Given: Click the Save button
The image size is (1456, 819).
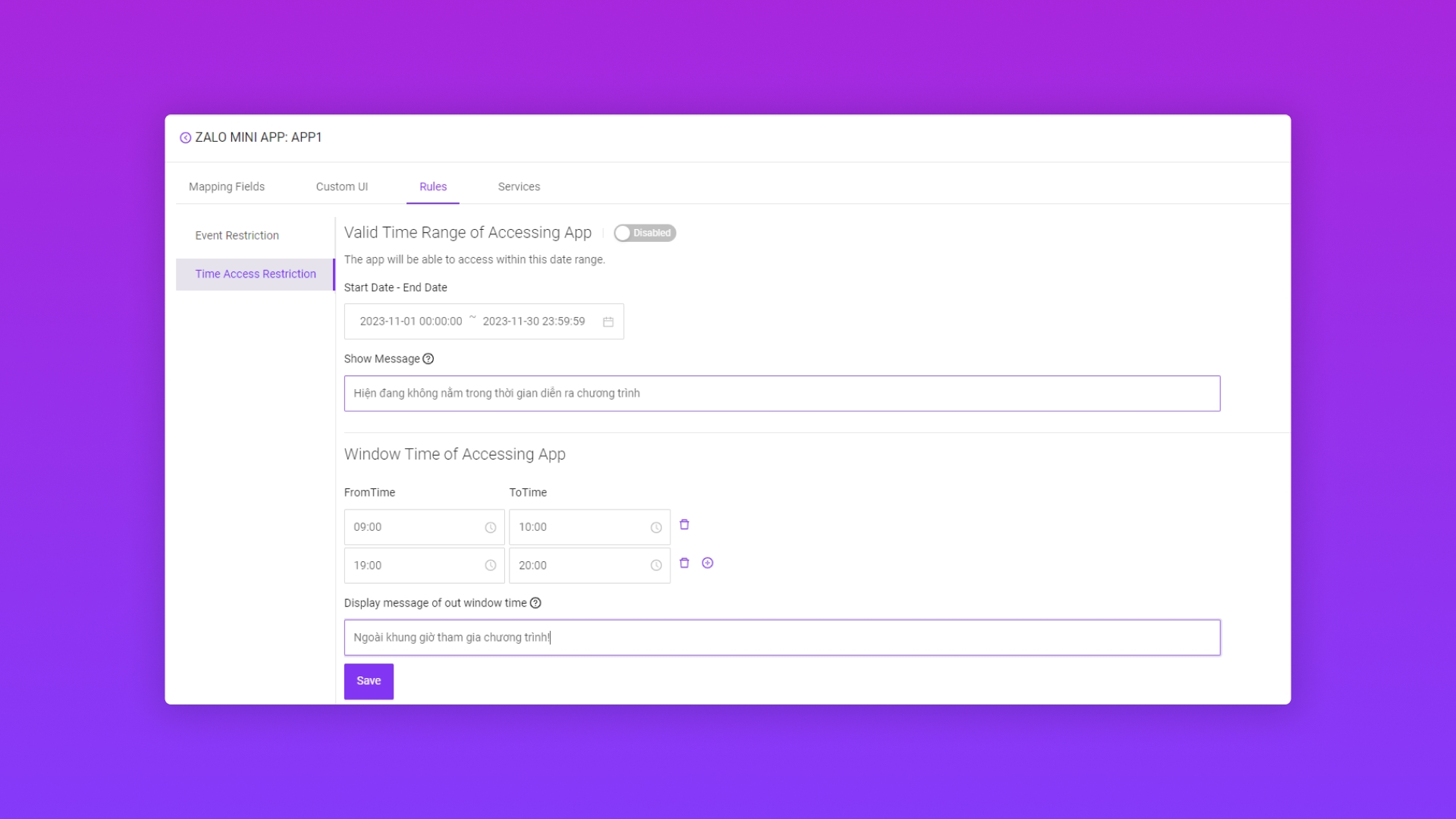Looking at the screenshot, I should click(x=369, y=681).
